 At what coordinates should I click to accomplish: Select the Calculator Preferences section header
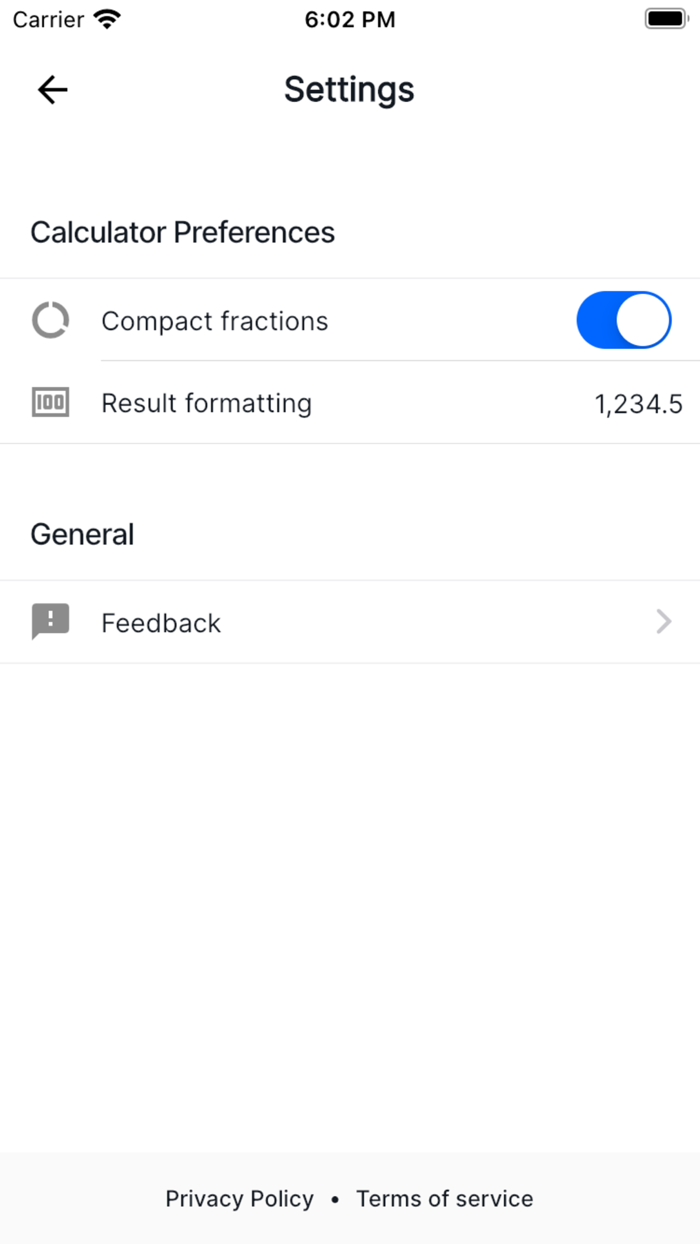pyautogui.click(x=182, y=232)
